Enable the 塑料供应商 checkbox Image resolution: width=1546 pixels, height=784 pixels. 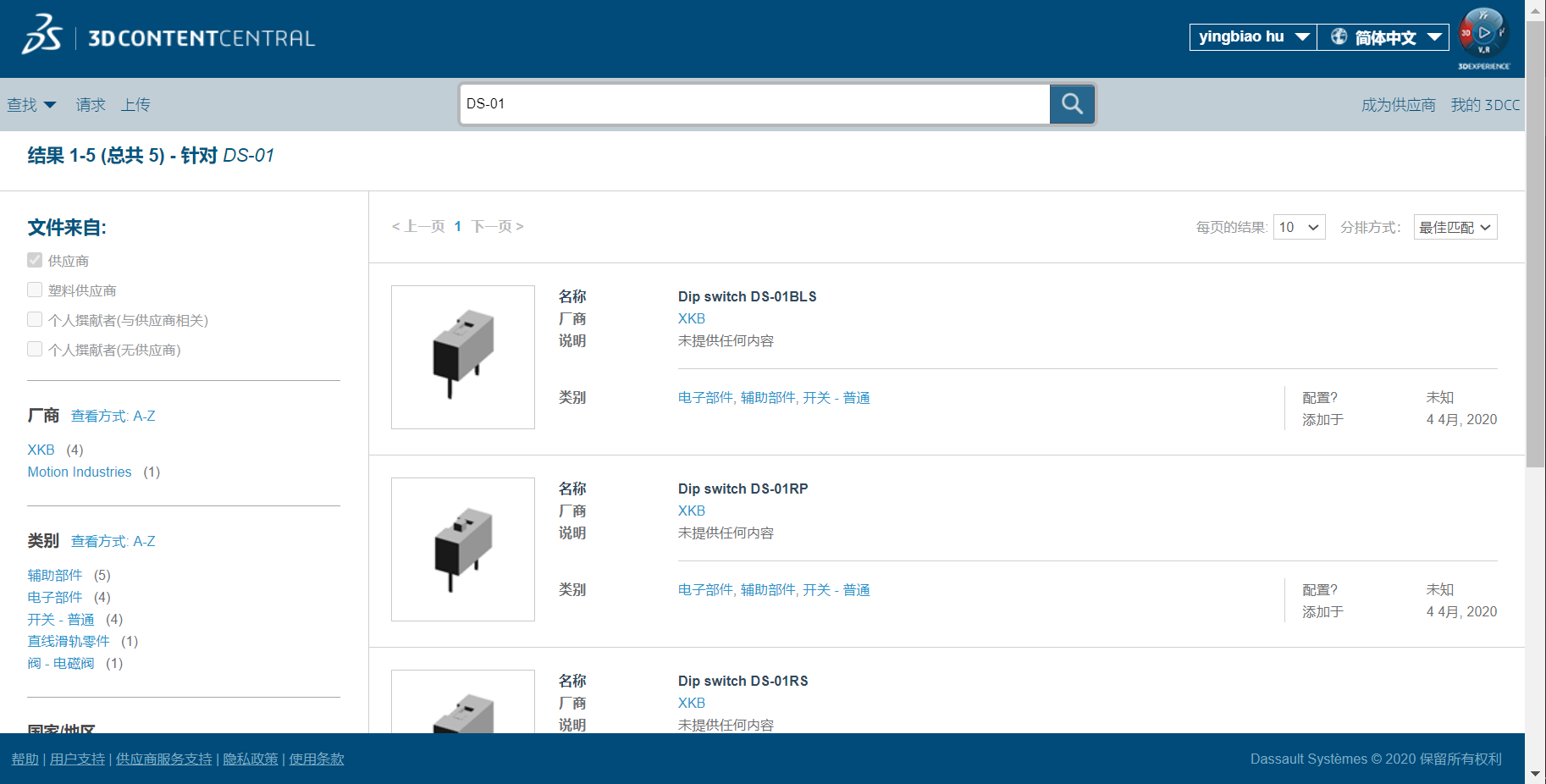(35, 290)
